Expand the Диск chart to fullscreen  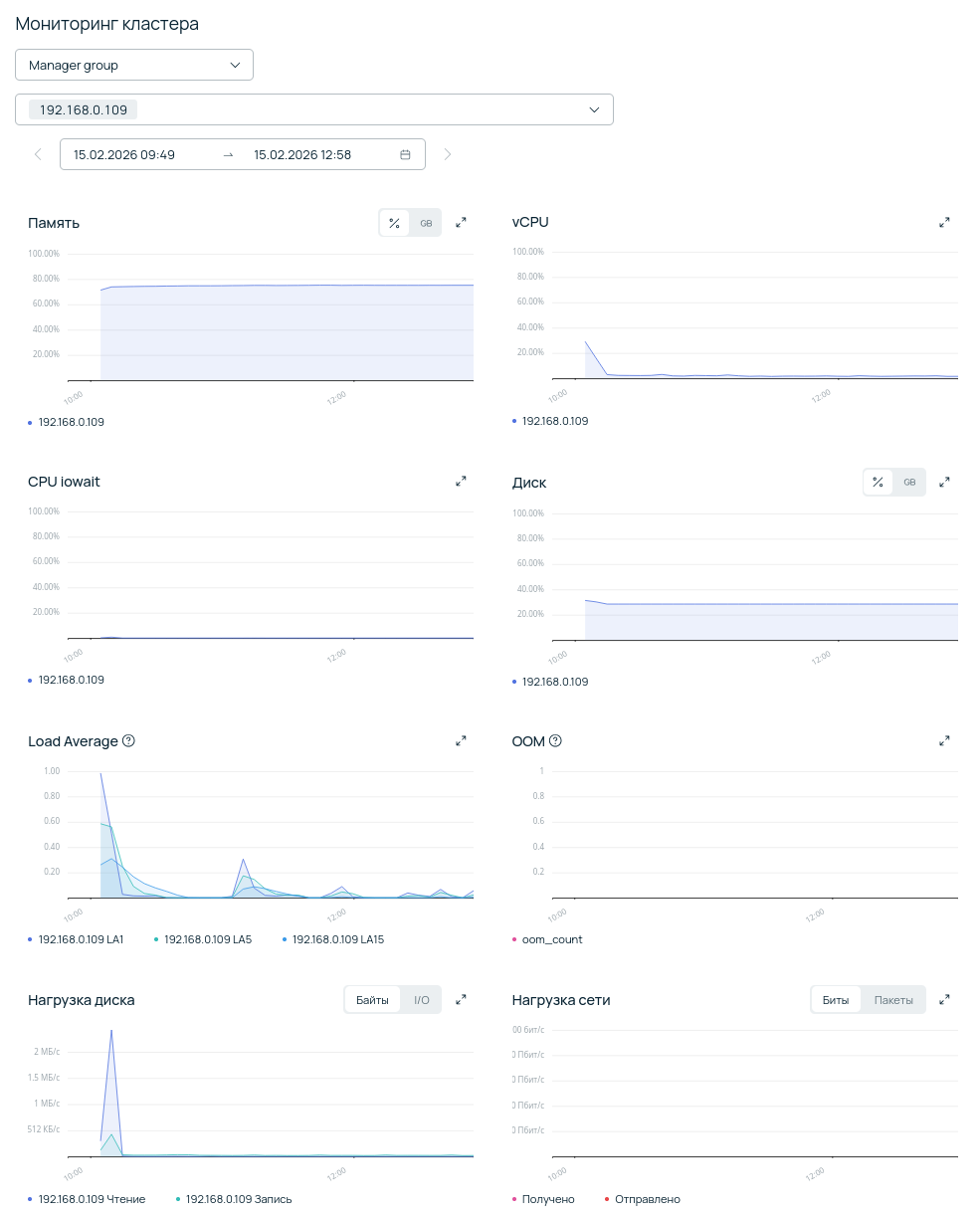pos(944,483)
